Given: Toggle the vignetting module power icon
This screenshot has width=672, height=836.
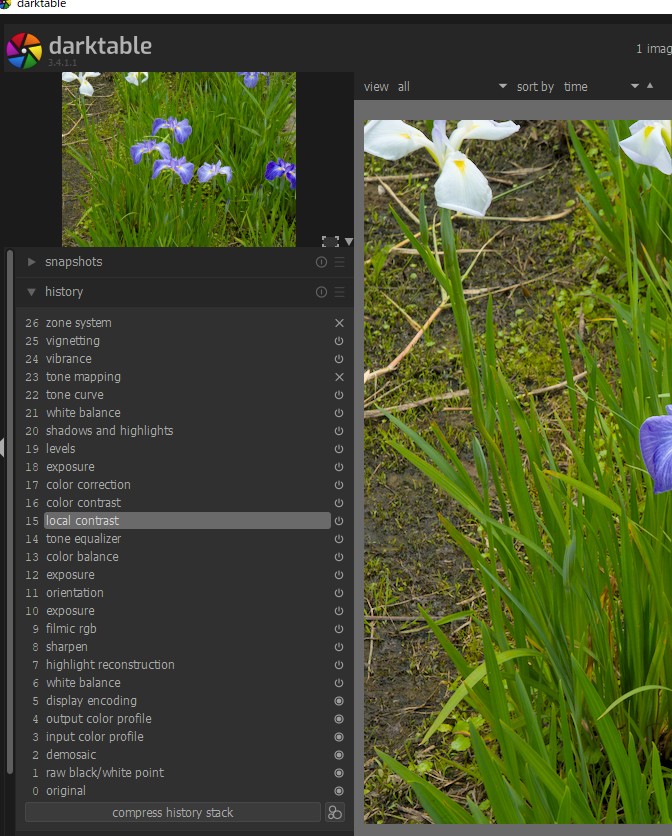Looking at the screenshot, I should point(339,341).
